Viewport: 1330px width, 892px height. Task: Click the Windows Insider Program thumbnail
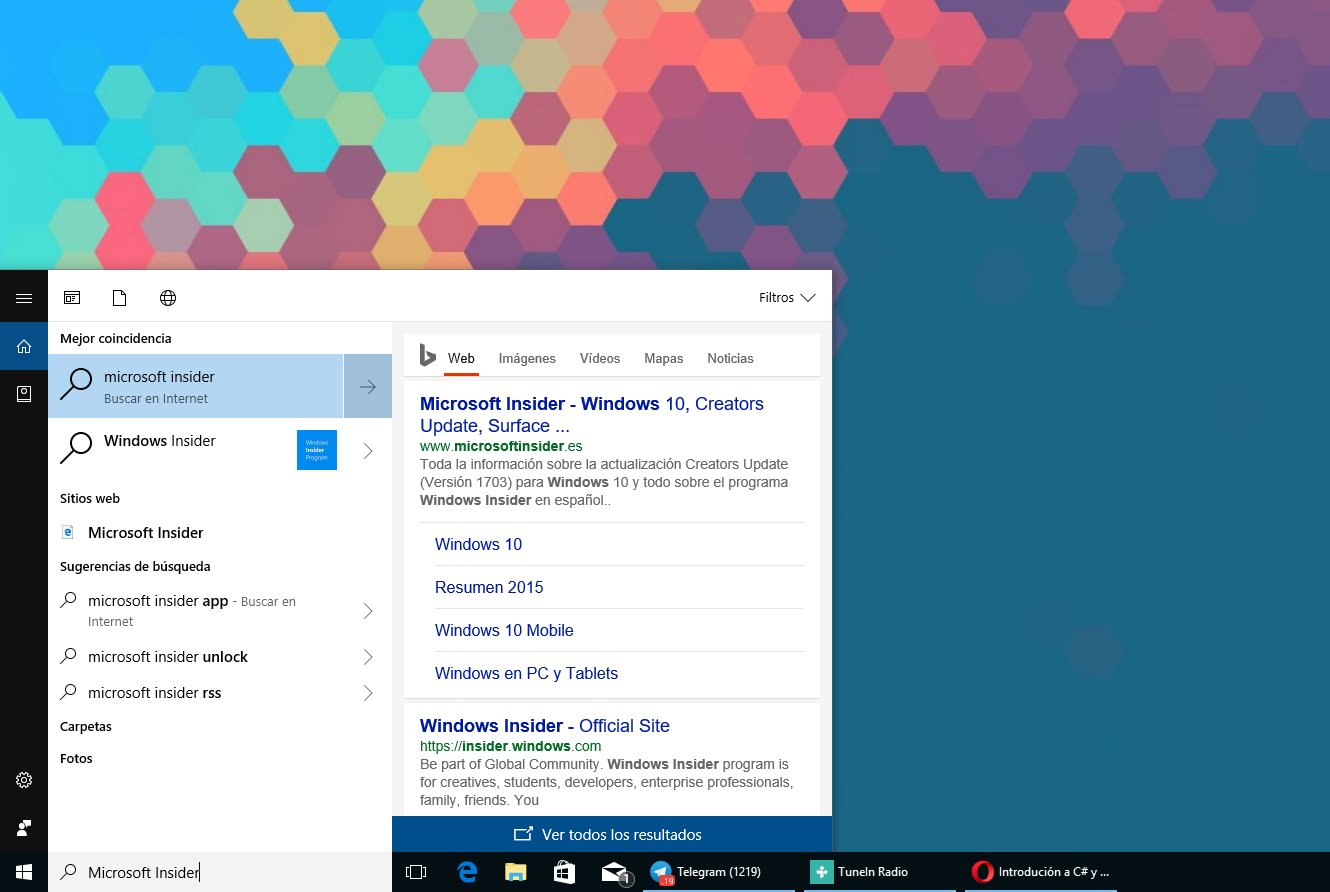coord(317,450)
